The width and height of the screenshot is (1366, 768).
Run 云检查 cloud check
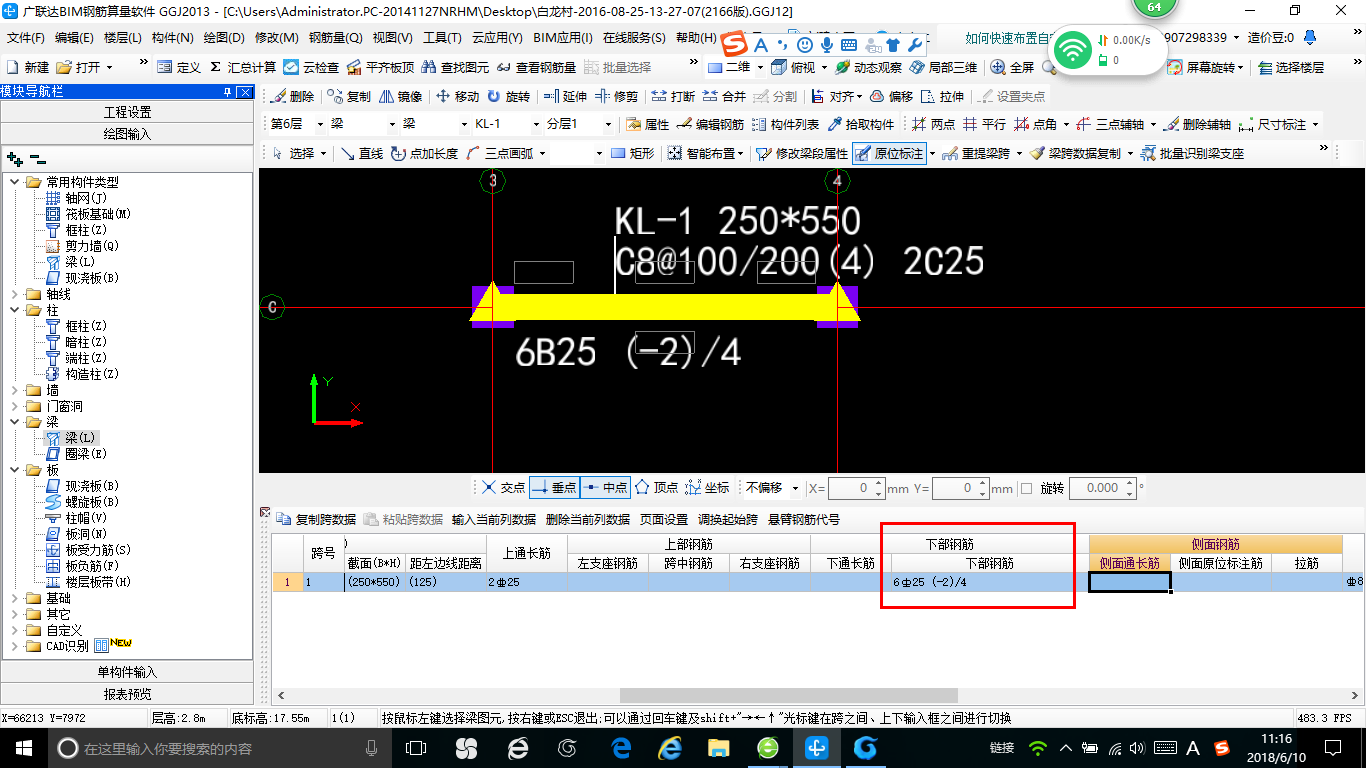[x=311, y=67]
